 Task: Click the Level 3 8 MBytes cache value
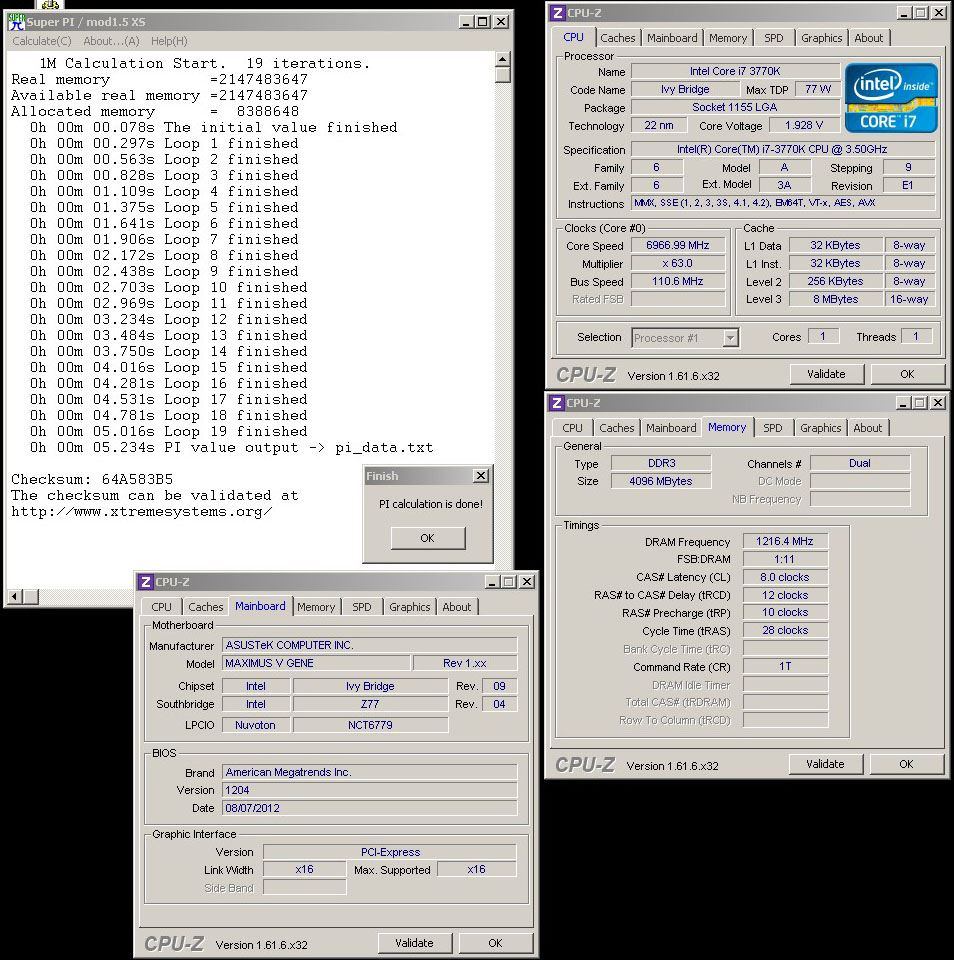click(835, 299)
